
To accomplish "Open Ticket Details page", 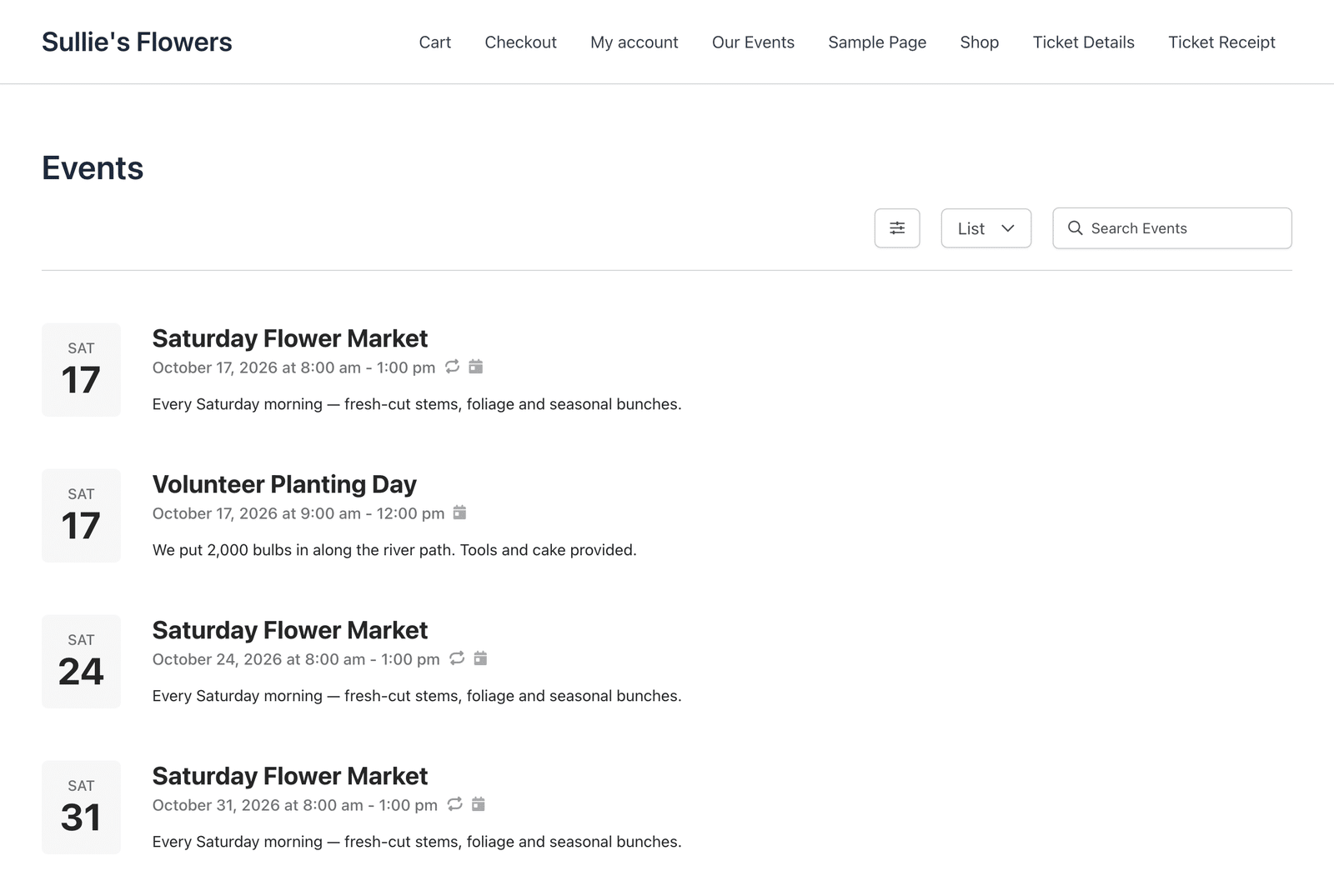I will click(1084, 43).
